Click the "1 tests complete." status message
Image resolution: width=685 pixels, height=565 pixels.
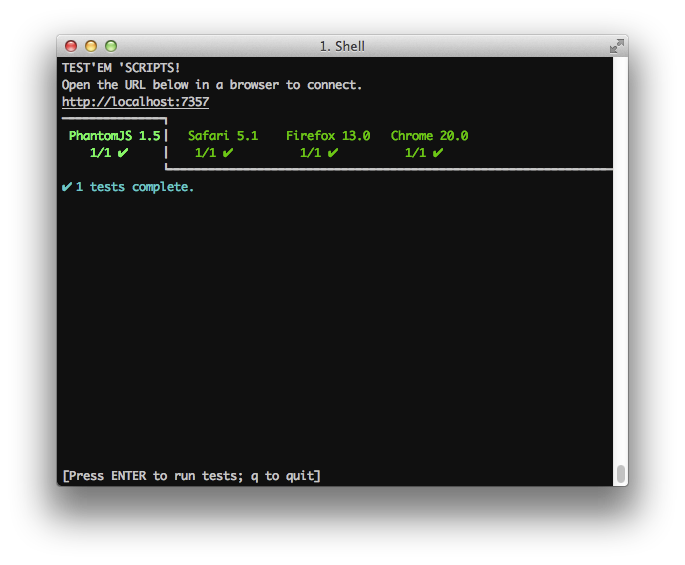tap(135, 187)
